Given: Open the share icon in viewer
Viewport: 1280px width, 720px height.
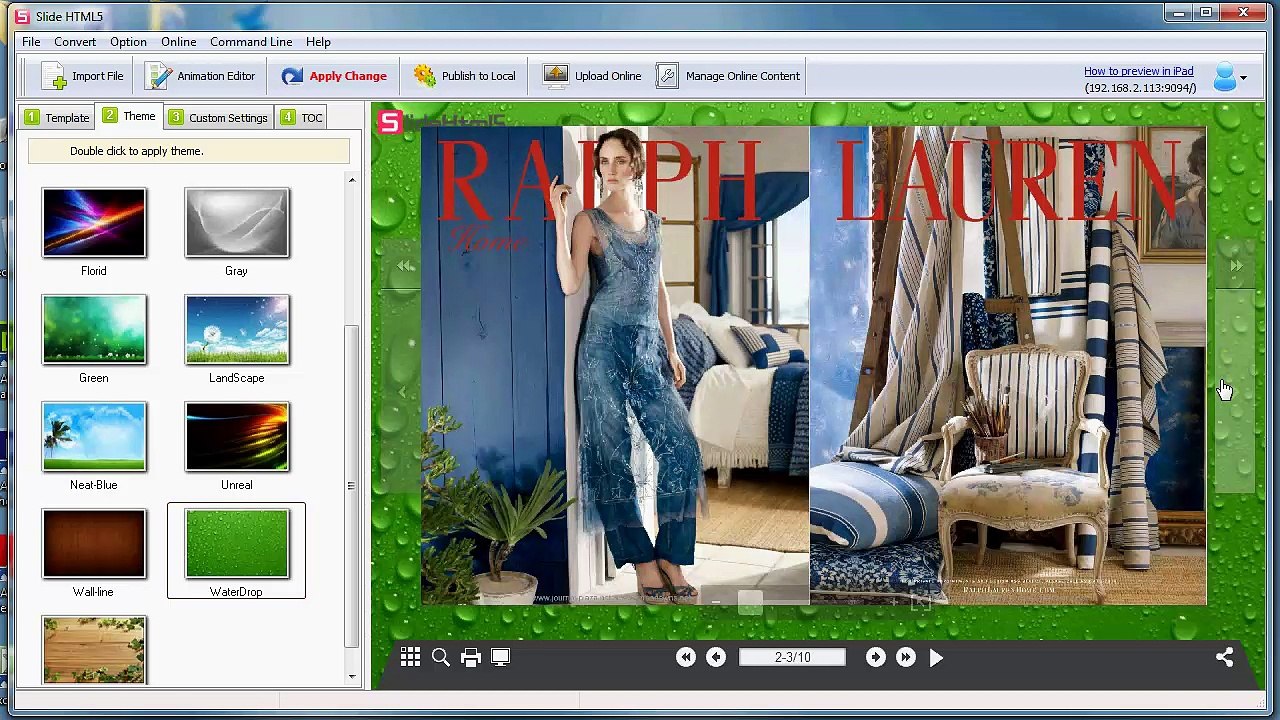Looking at the screenshot, I should [x=1224, y=657].
